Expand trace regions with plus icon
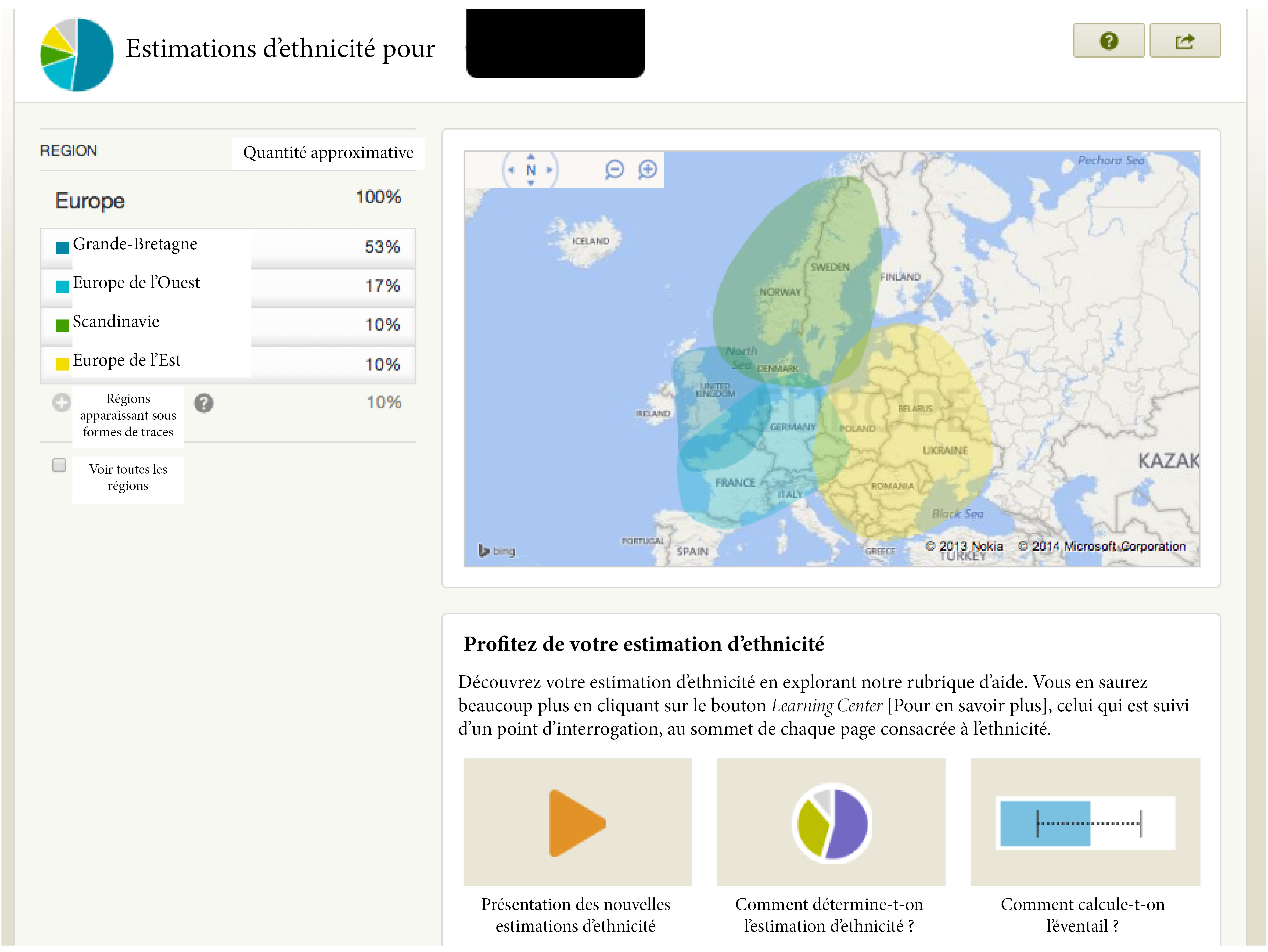The width and height of the screenshot is (1268, 952). 61,403
